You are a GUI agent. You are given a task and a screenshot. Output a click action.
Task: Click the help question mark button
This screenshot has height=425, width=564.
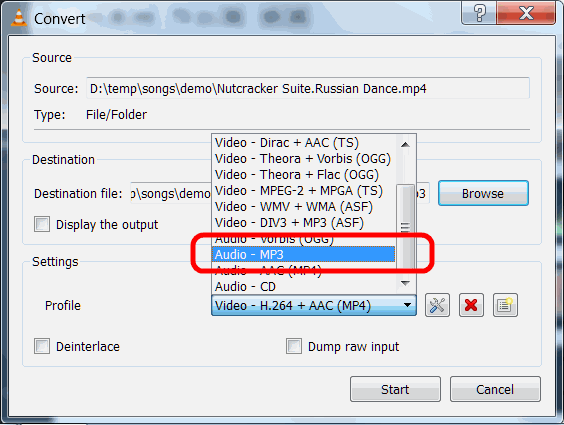pyautogui.click(x=479, y=14)
